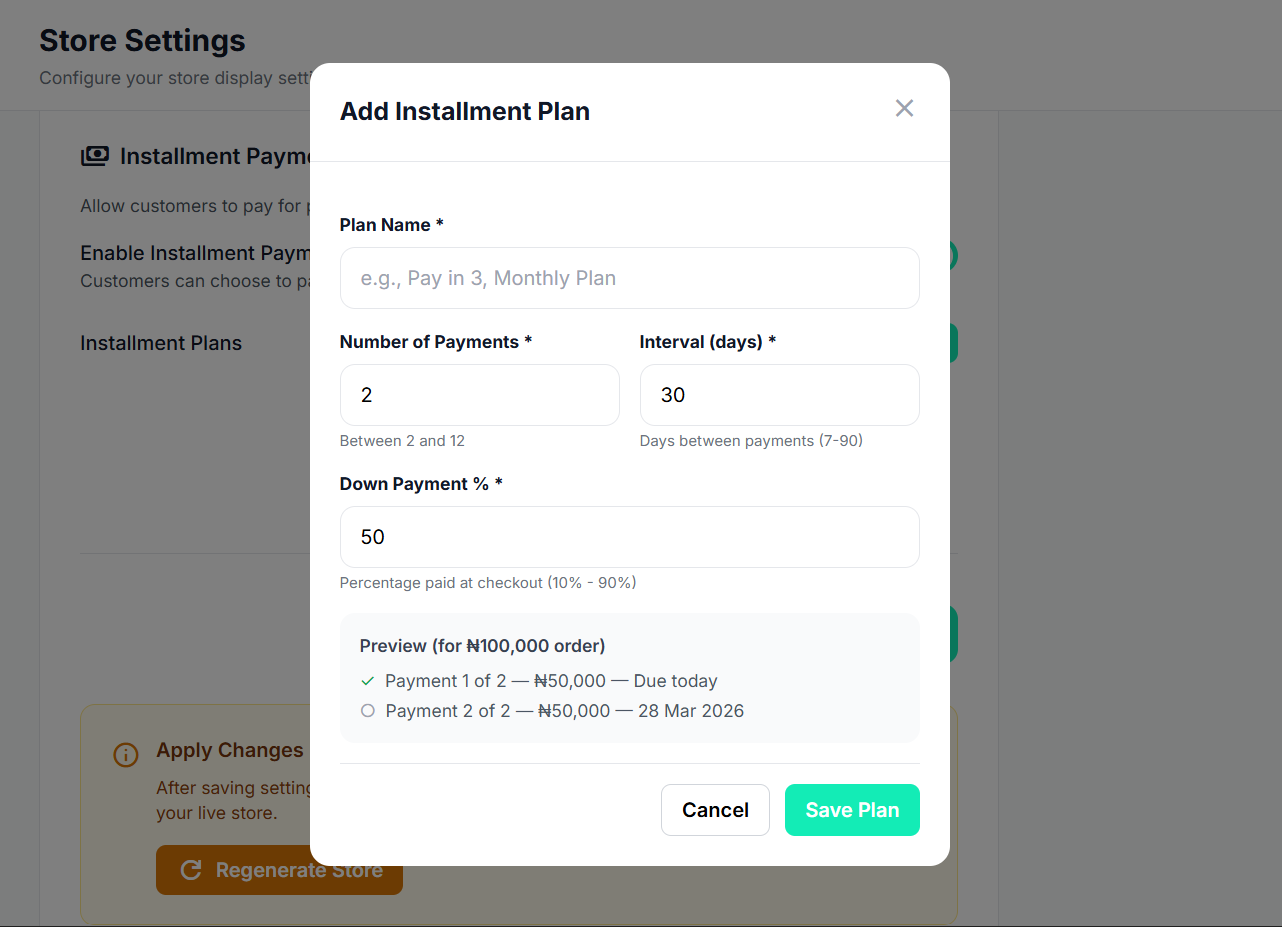Click the green checkmark beside Payment 1 of 2
Image resolution: width=1282 pixels, height=927 pixels.
pyautogui.click(x=368, y=680)
